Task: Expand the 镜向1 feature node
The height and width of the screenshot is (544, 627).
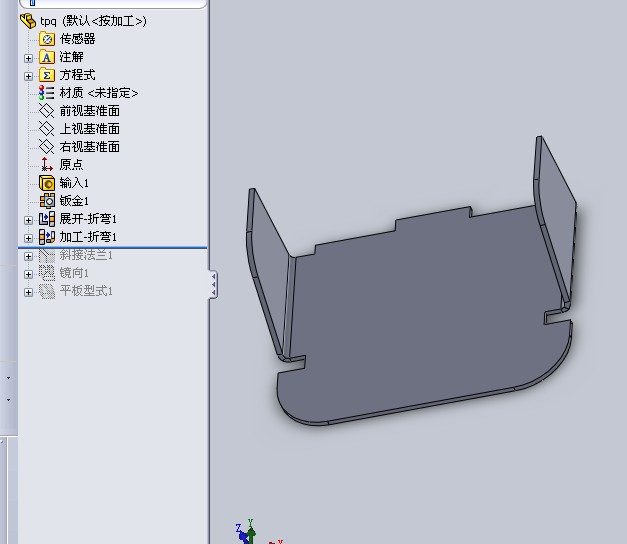Action: [28, 274]
